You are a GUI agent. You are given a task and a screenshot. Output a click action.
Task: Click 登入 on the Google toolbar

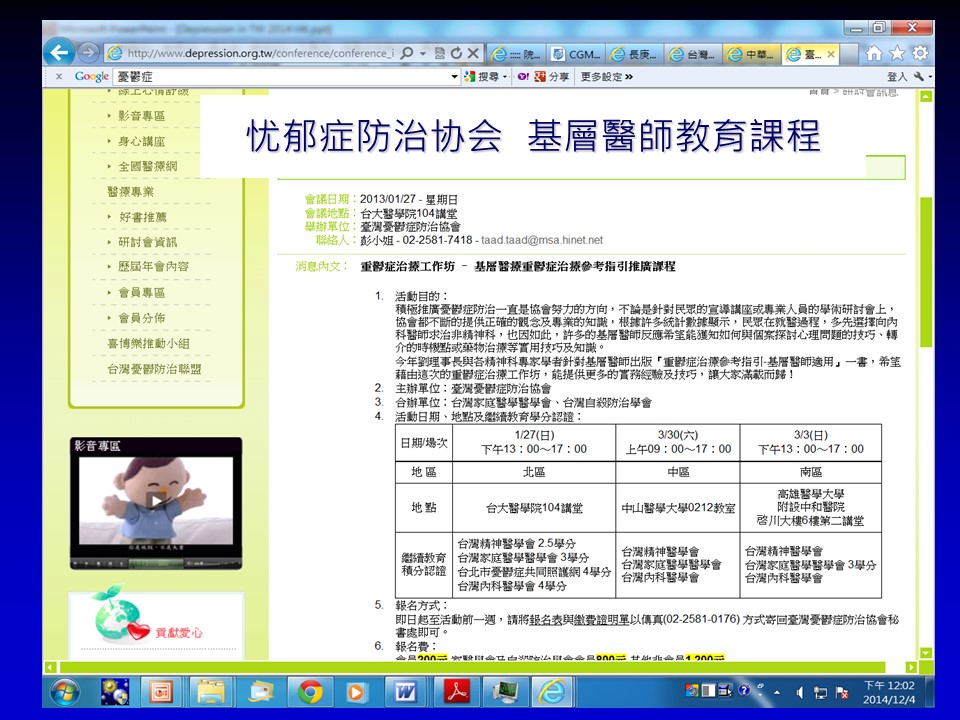click(x=896, y=77)
